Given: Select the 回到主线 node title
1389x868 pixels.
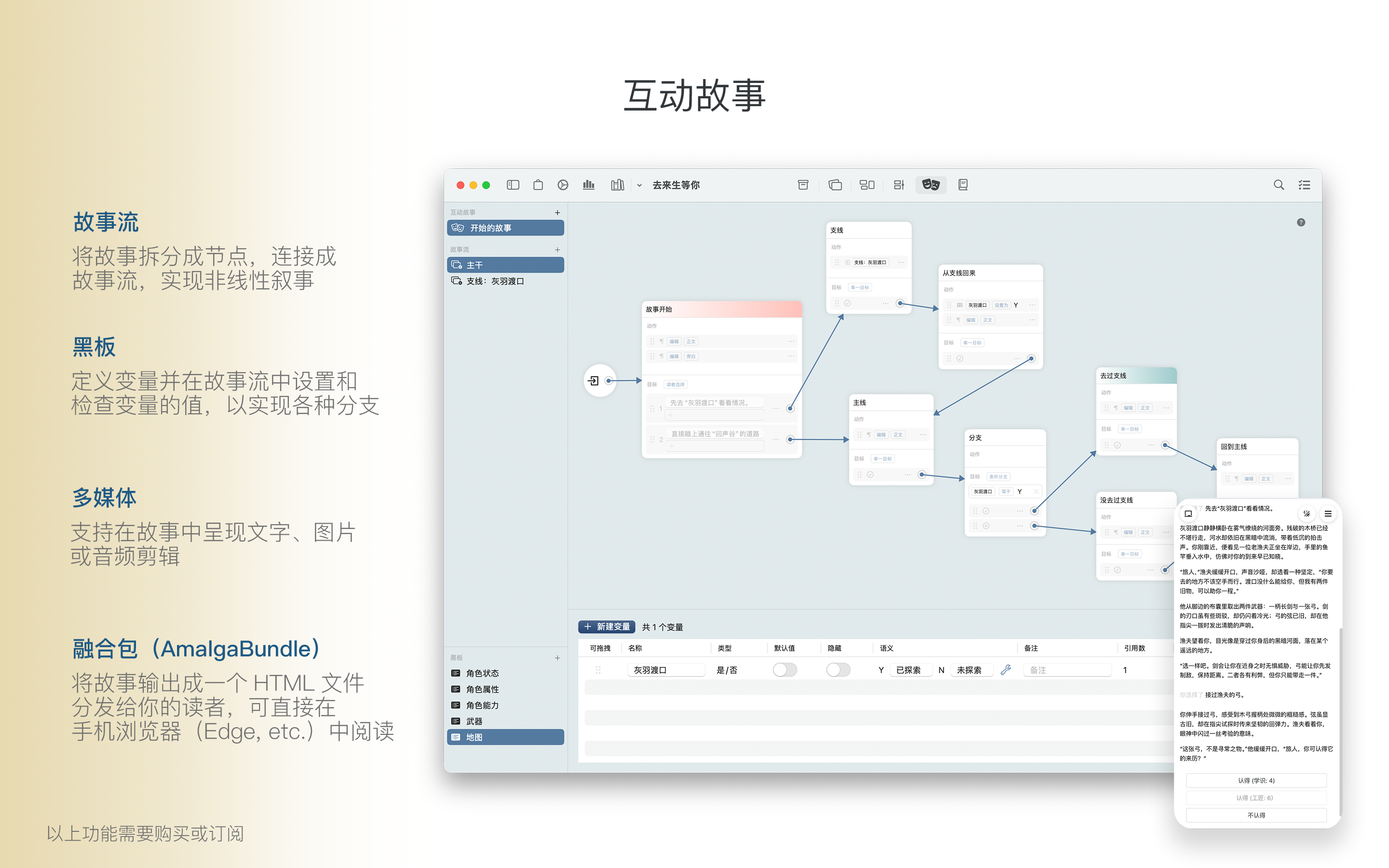Looking at the screenshot, I should 1233,447.
